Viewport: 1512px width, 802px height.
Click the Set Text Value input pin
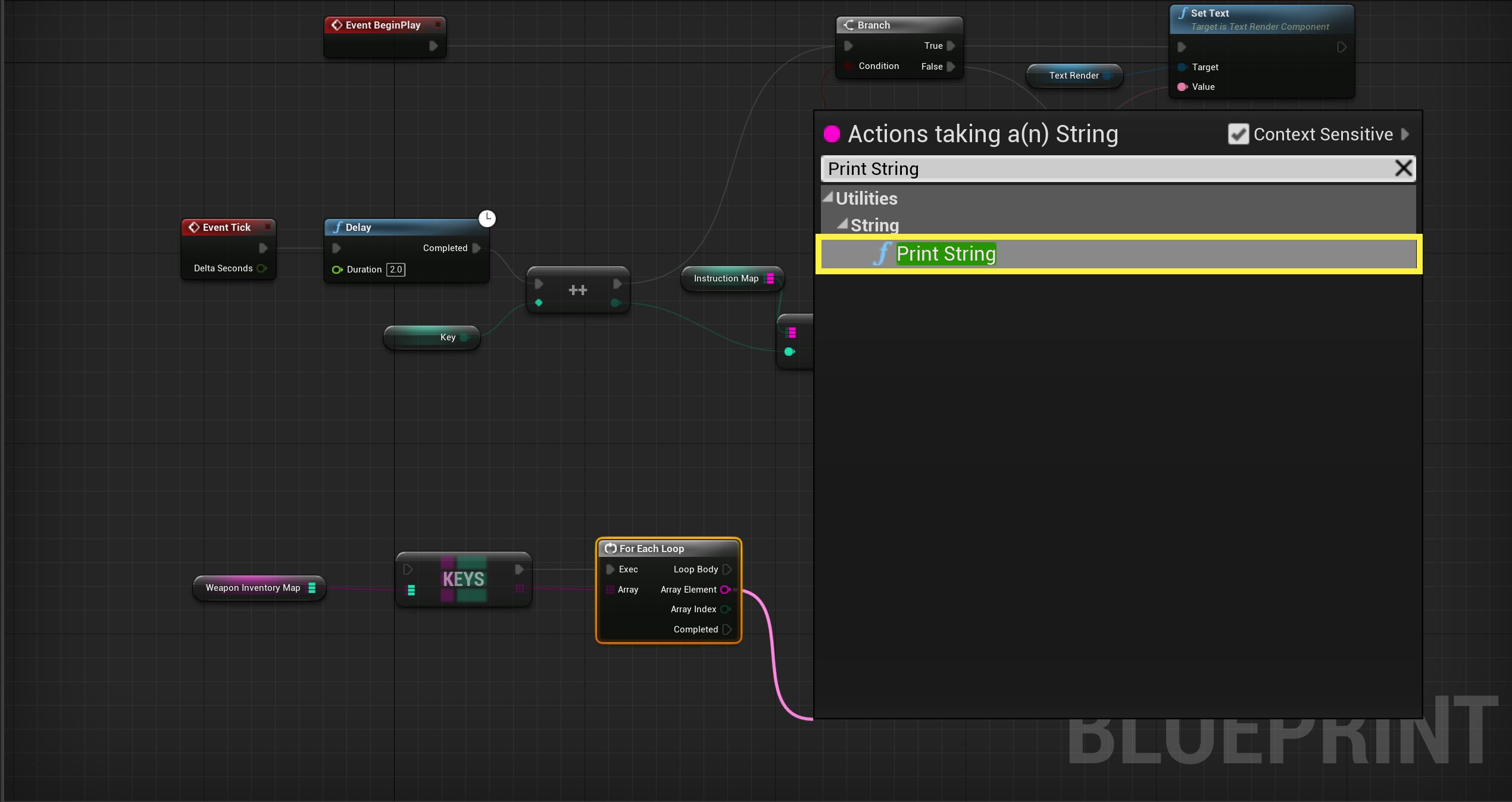[1182, 87]
